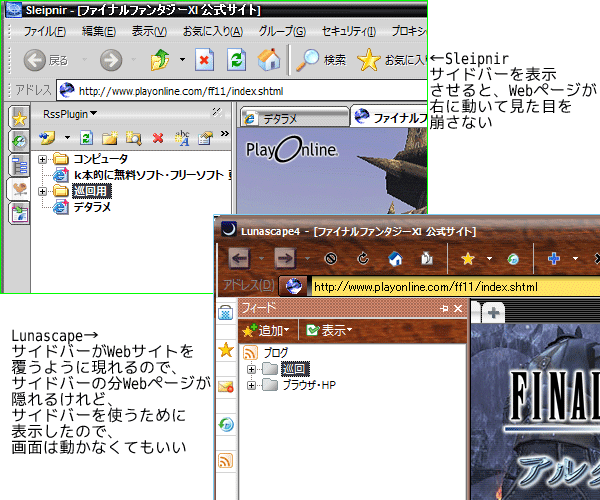Click the Sleipnir favorites star toolbar button
This screenshot has width=600, height=500.
coord(391,60)
